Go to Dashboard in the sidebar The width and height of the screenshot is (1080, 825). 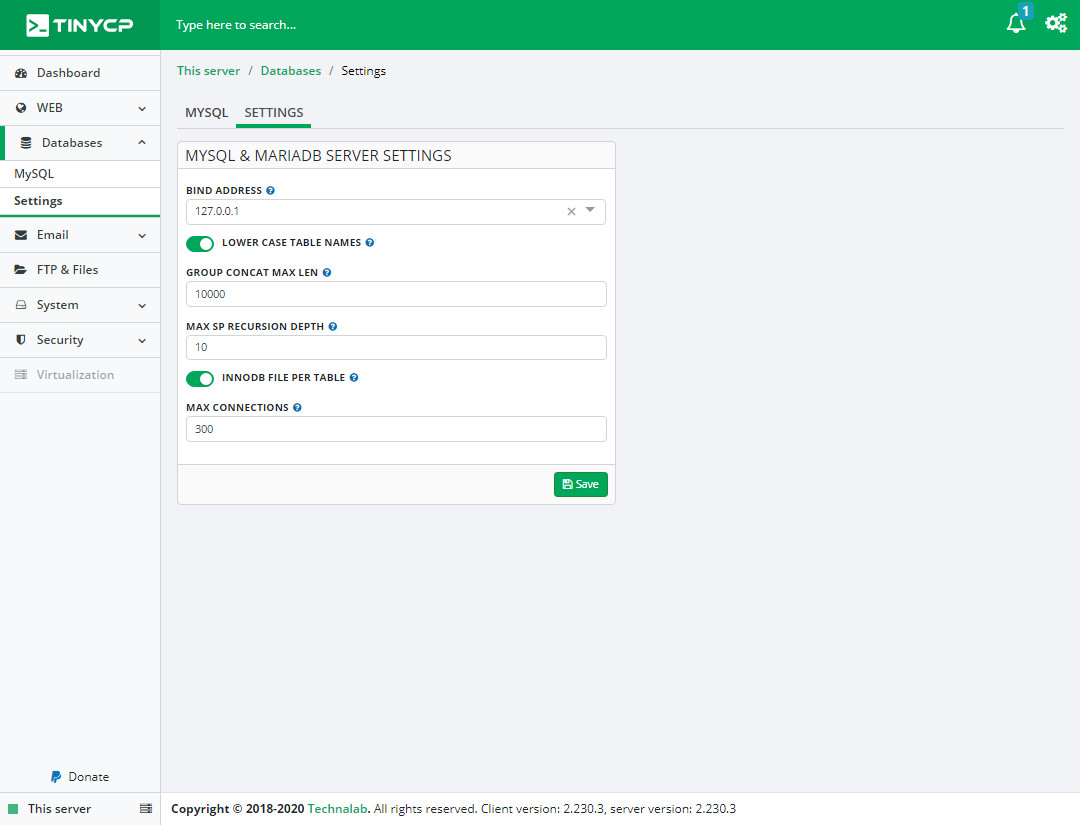coord(80,73)
